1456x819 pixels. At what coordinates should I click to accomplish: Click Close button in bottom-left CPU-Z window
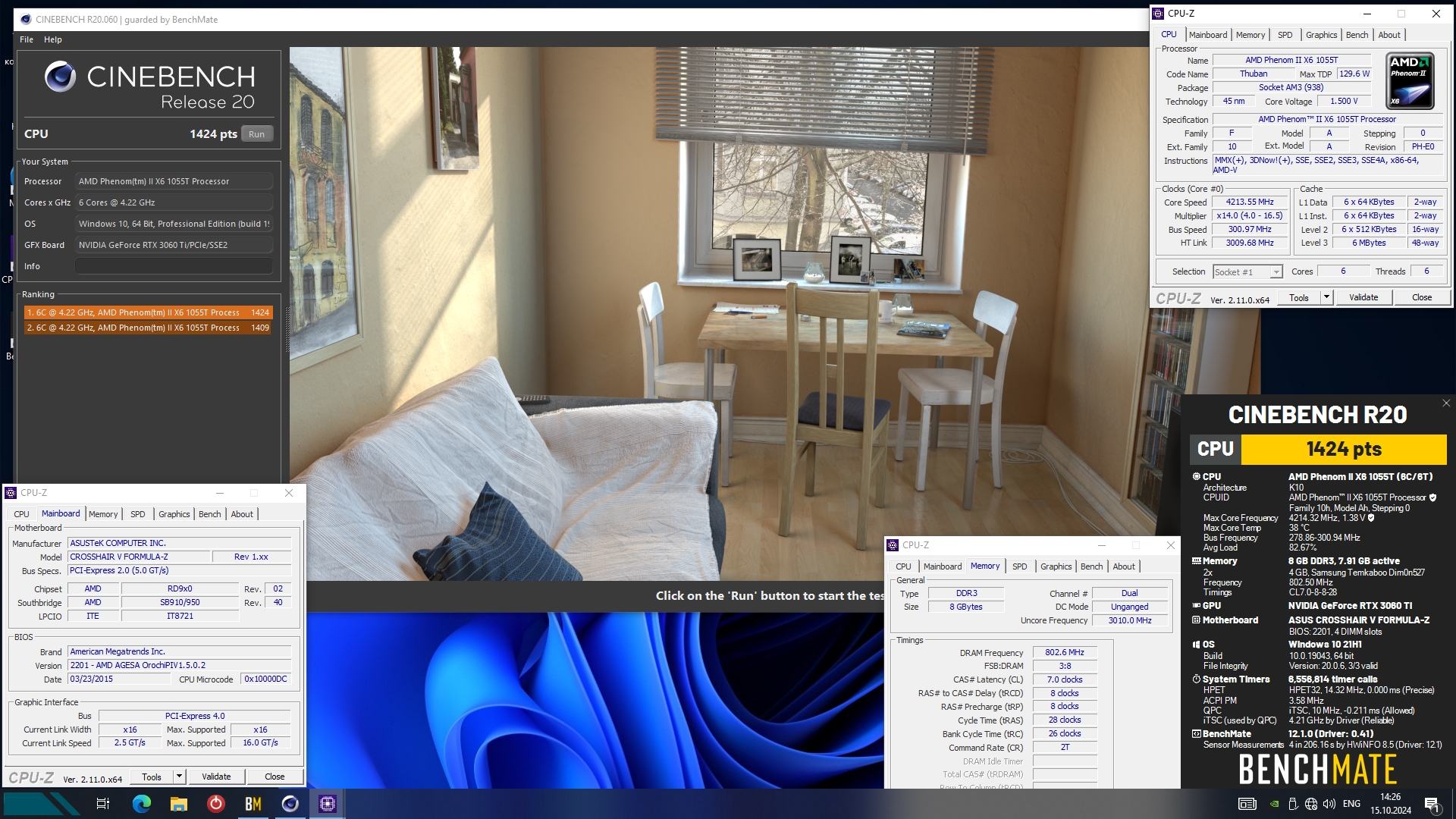275,777
